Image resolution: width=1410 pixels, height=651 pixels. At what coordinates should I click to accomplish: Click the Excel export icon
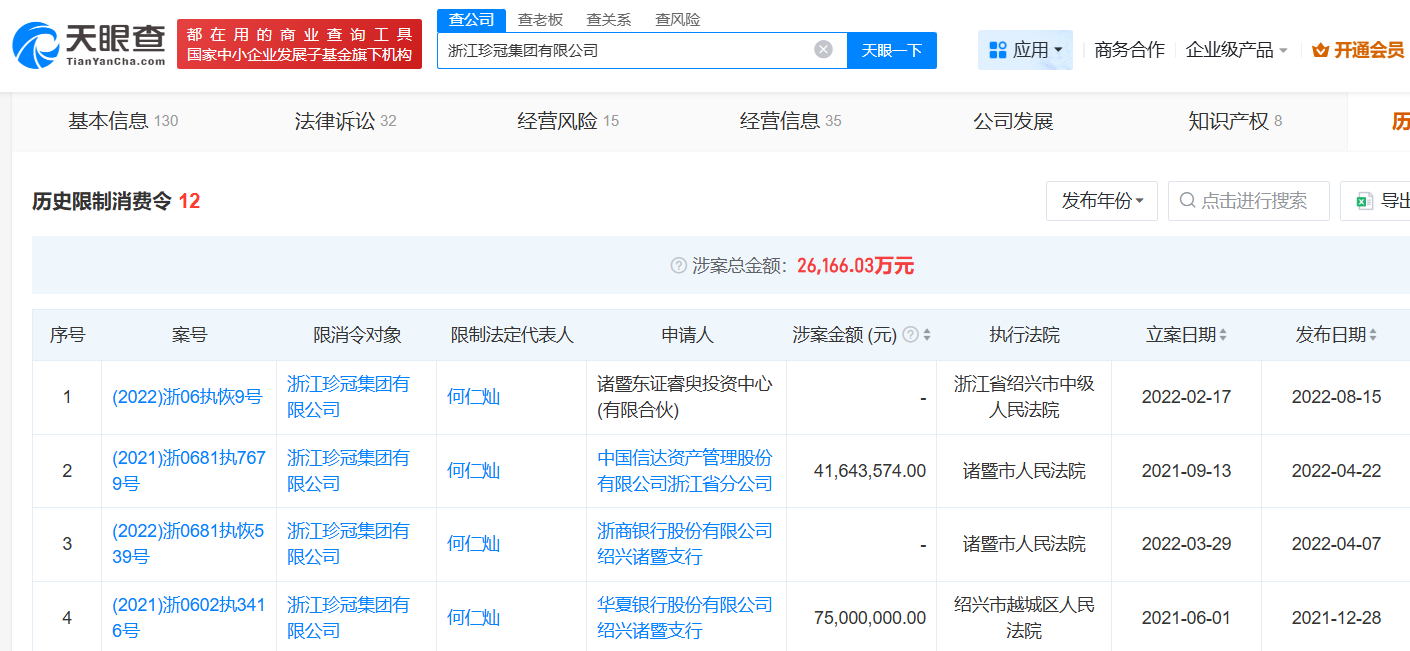(x=1364, y=201)
